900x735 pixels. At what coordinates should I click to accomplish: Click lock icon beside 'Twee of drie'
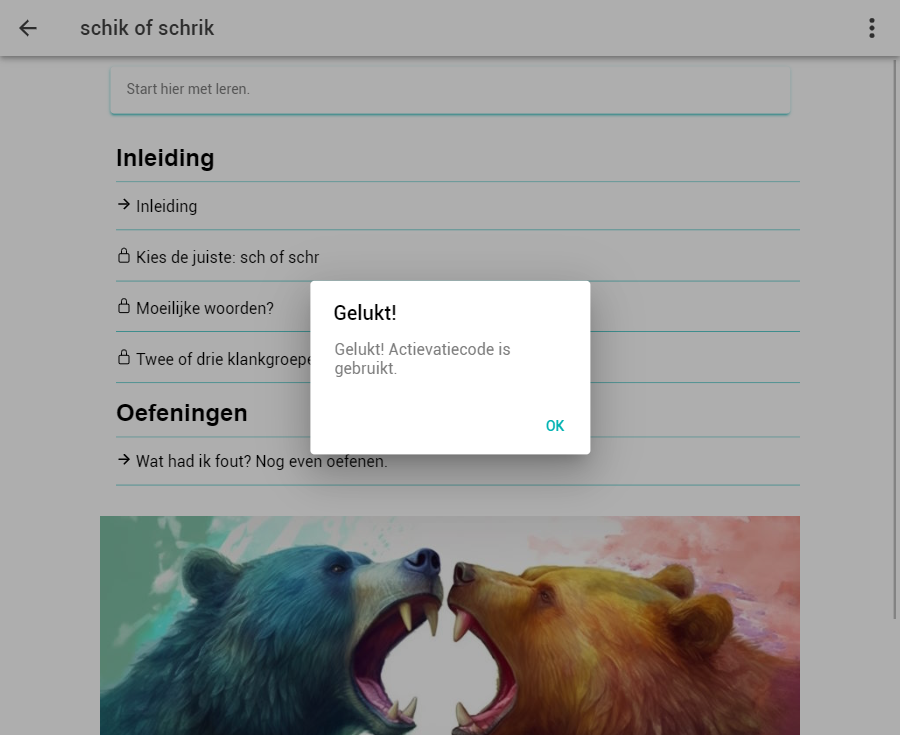coord(124,358)
